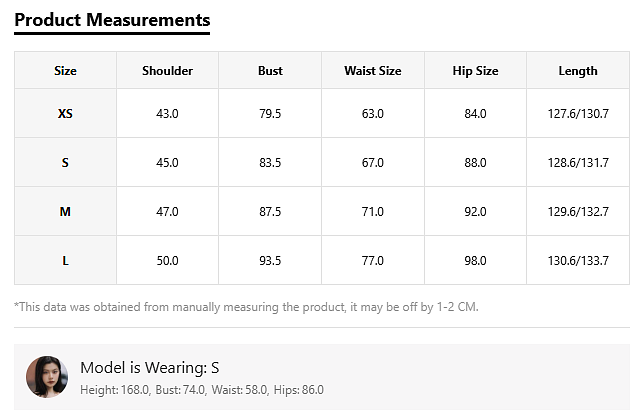Click the L size row label

(65, 261)
